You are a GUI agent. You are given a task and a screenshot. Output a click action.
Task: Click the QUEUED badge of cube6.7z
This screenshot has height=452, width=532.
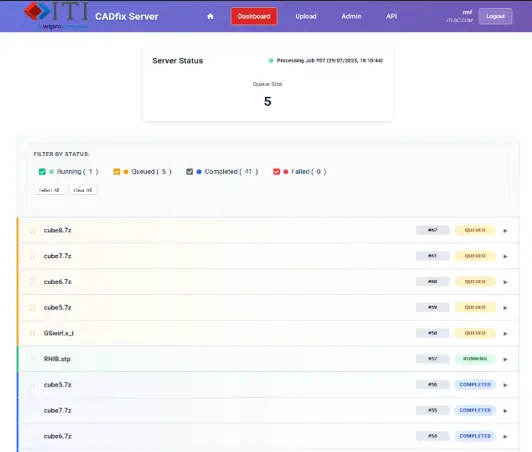coord(475,282)
